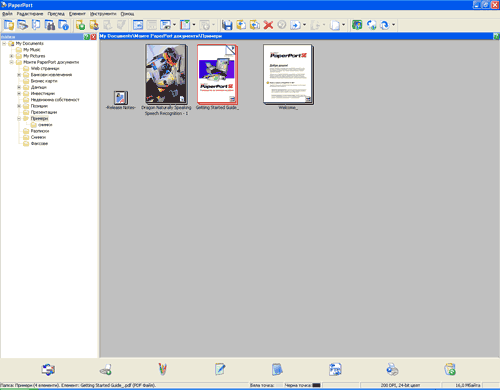Open dropdown arrow next to sort options icon

[194, 25]
